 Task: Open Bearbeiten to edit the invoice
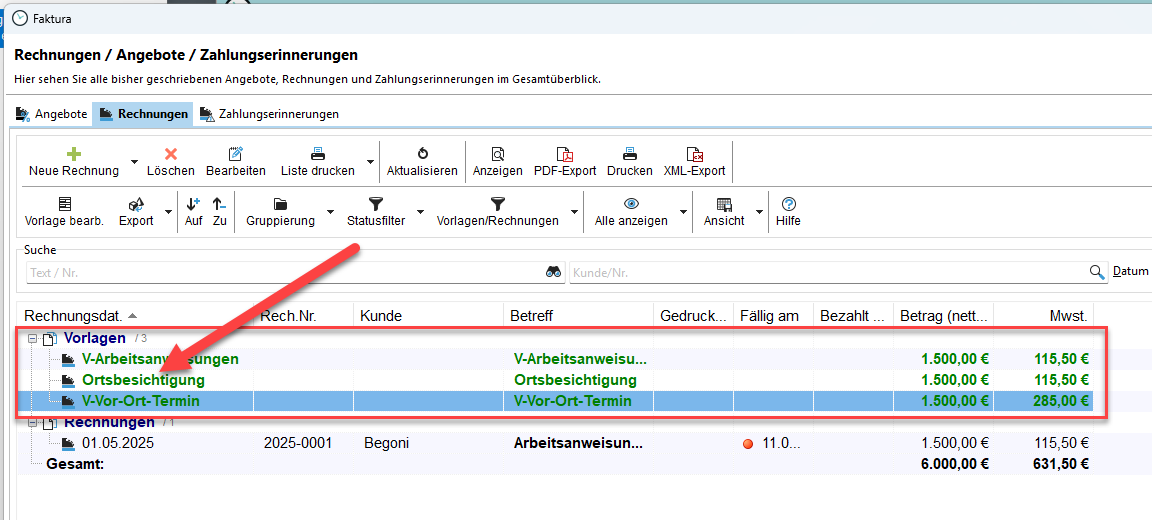click(236, 154)
